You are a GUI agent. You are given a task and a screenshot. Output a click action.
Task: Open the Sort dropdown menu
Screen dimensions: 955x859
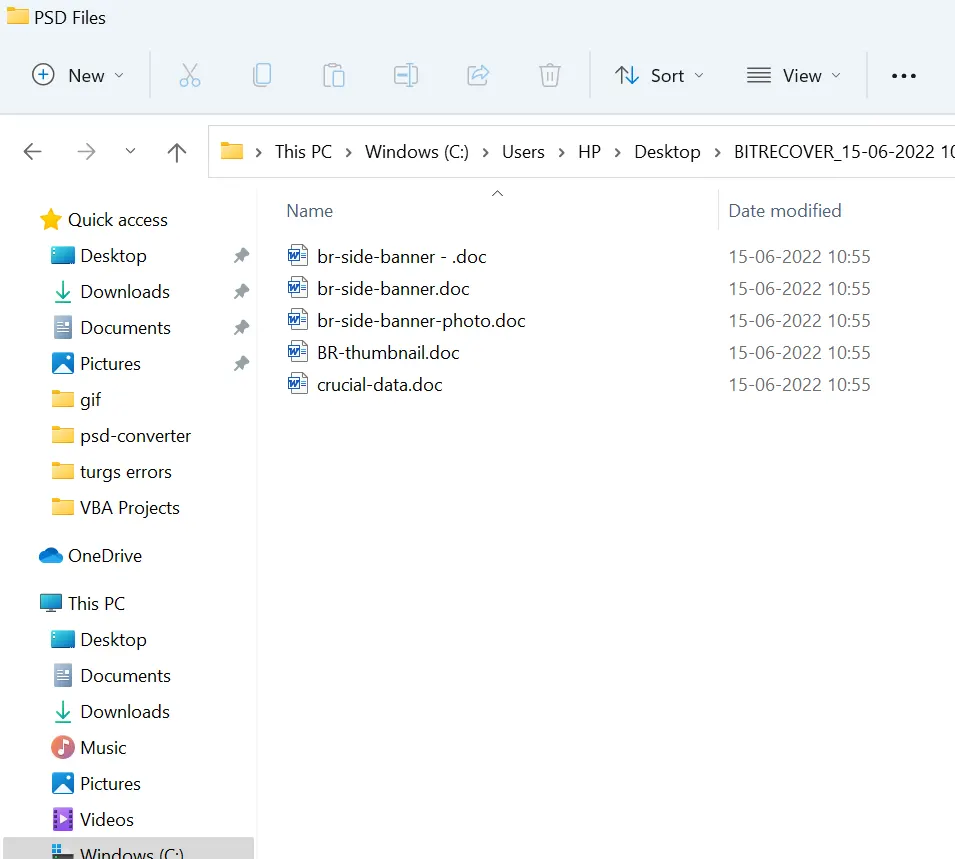pos(659,75)
